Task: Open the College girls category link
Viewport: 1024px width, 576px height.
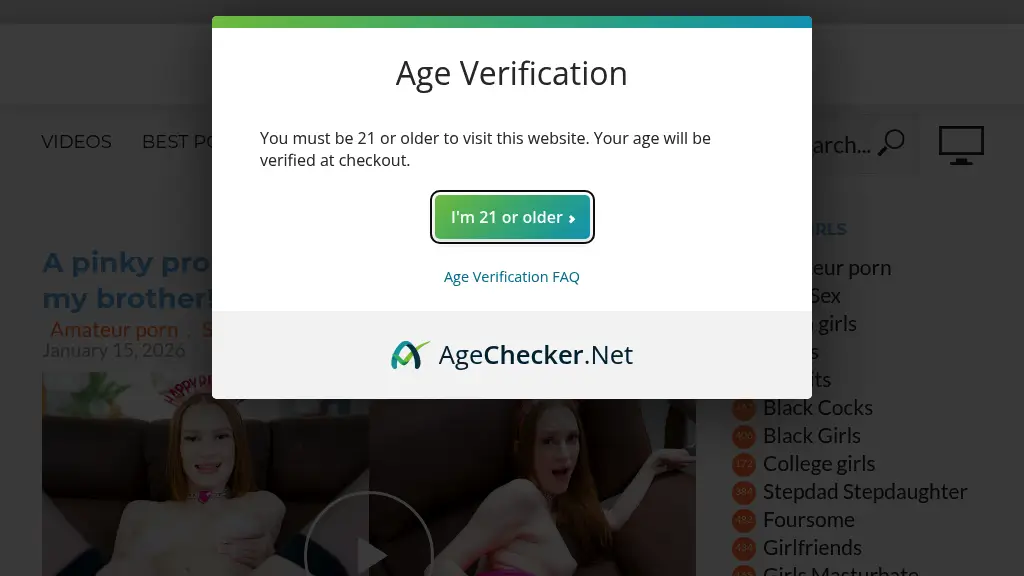Action: point(819,464)
